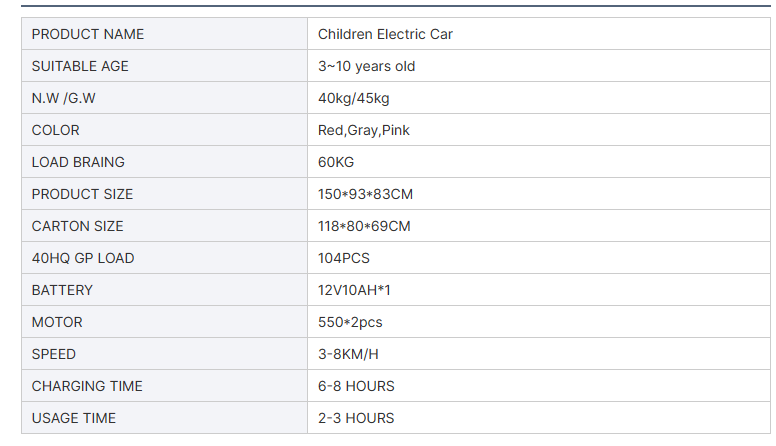The width and height of the screenshot is (776, 446).
Task: Click the 6-8 HOURS charging time value
Action: coord(356,386)
